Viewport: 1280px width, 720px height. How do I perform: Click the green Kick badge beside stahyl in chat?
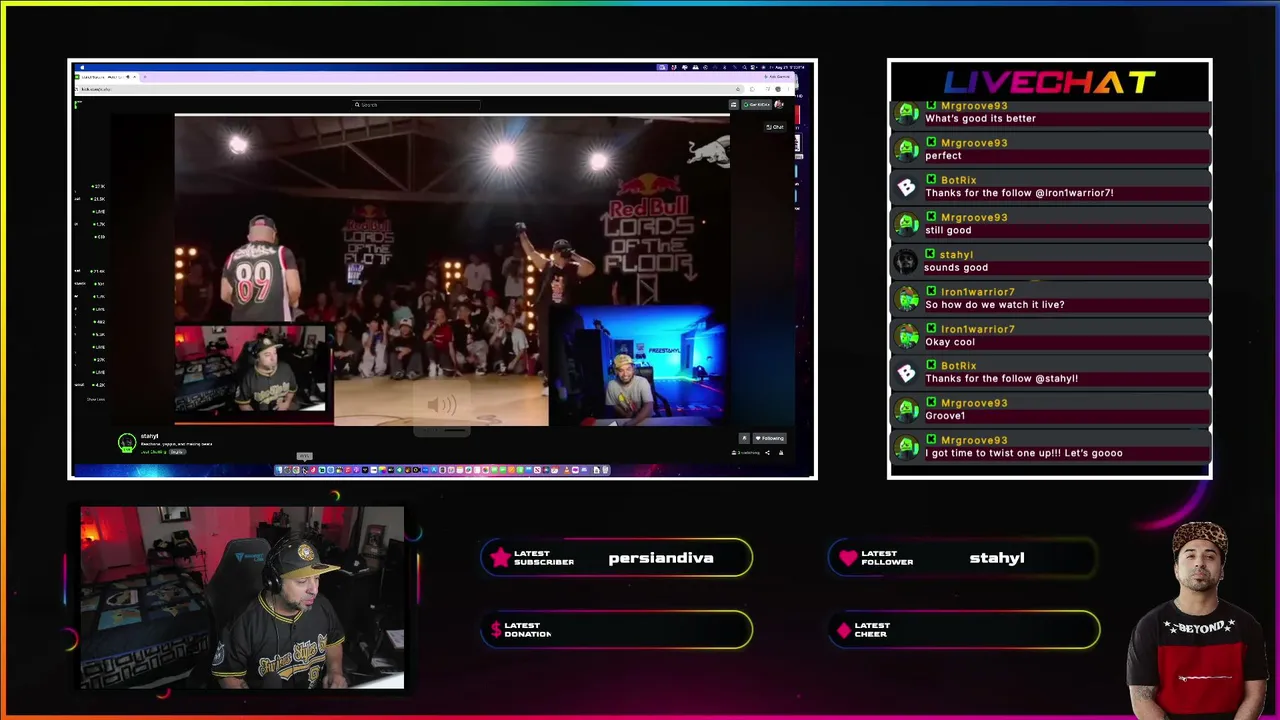931,255
